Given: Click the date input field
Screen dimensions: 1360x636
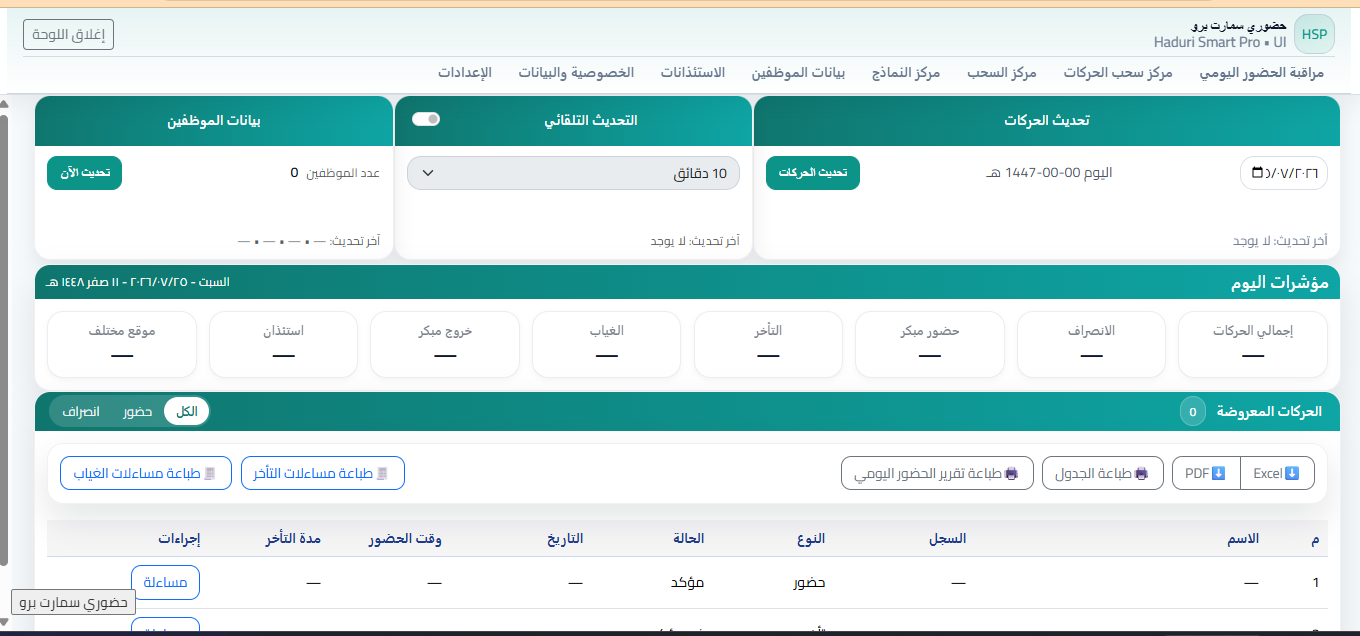Looking at the screenshot, I should [x=1284, y=173].
